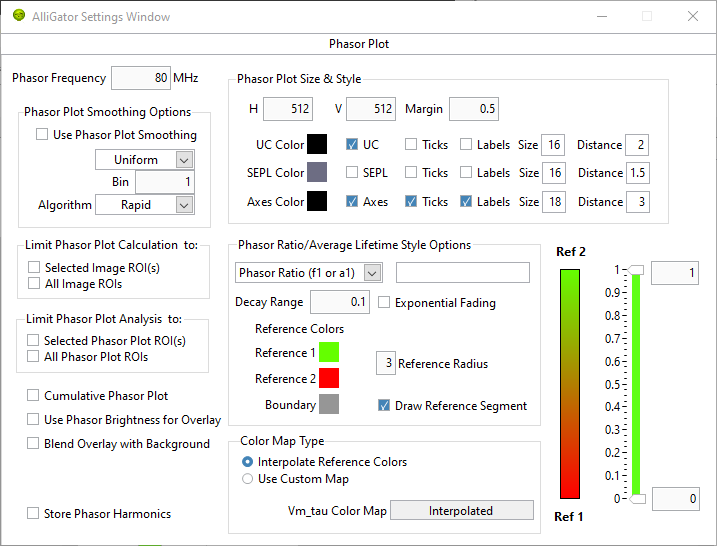The image size is (717, 546).
Task: Open the SEPL Color swatch
Action: coord(317,172)
